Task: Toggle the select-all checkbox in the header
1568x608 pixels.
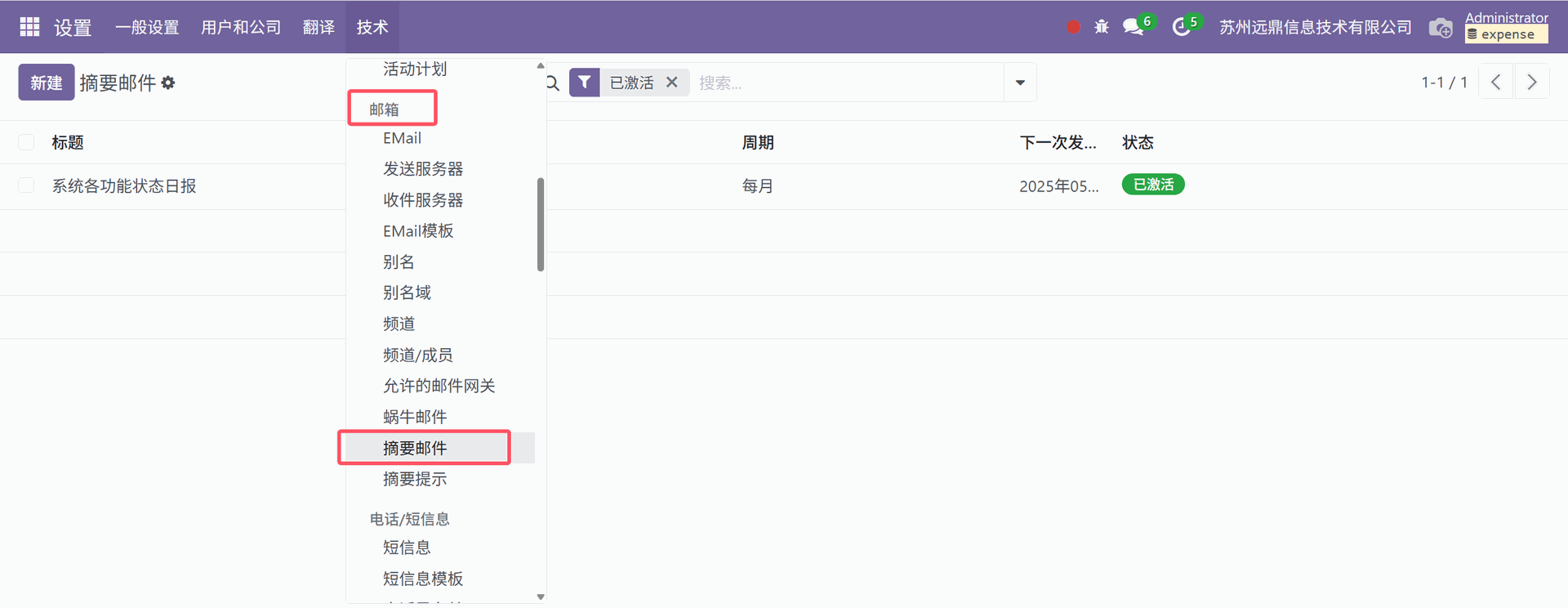Action: [x=26, y=142]
